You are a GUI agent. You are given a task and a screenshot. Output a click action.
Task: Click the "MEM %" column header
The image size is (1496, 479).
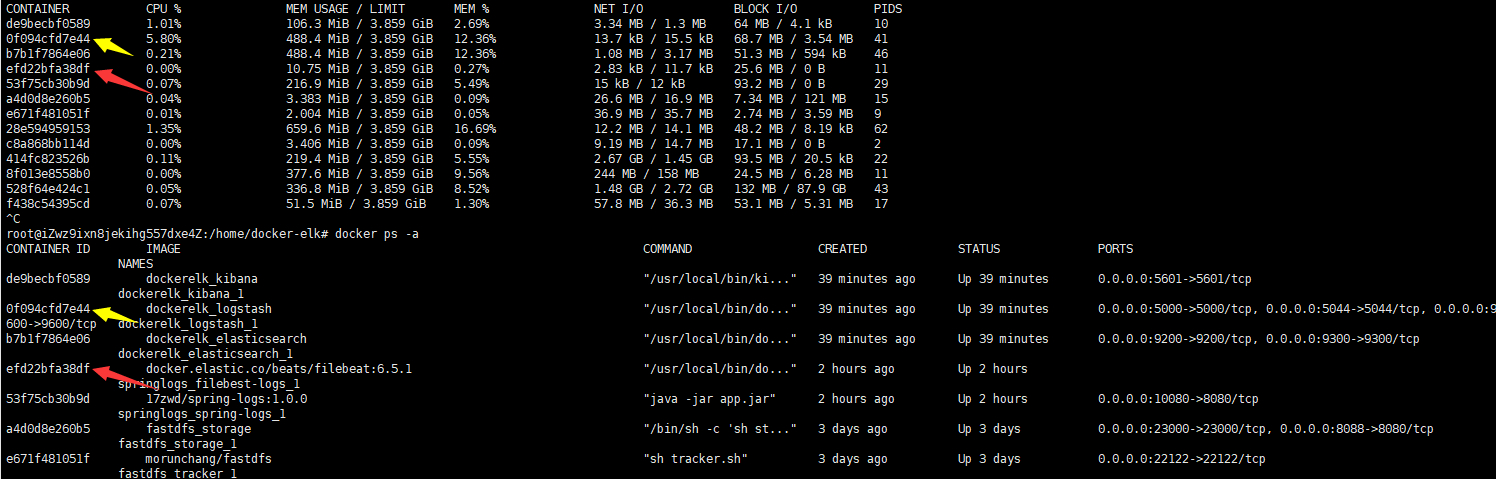click(x=471, y=8)
